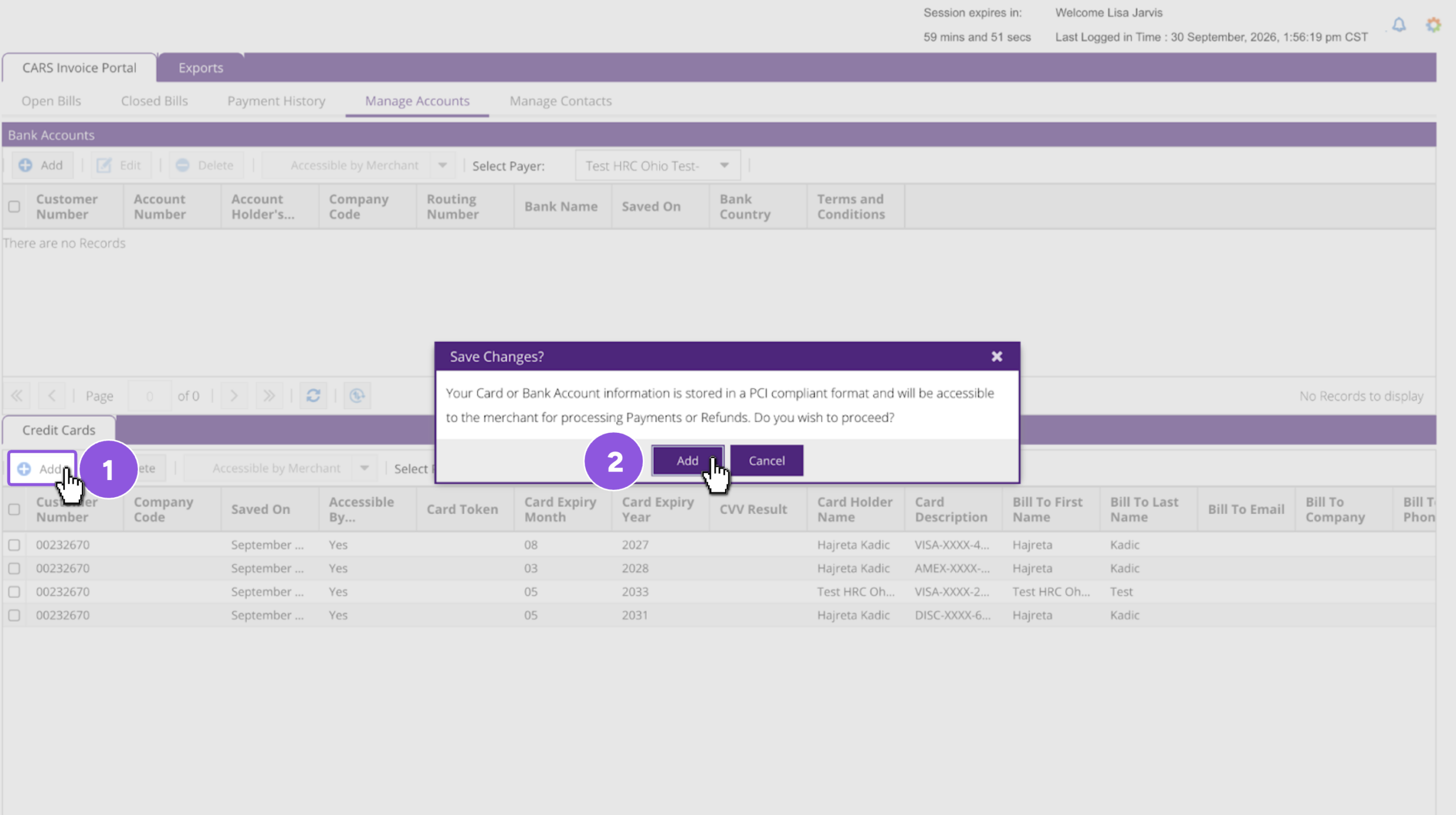
Task: Switch to the Exports tab
Action: (x=201, y=68)
